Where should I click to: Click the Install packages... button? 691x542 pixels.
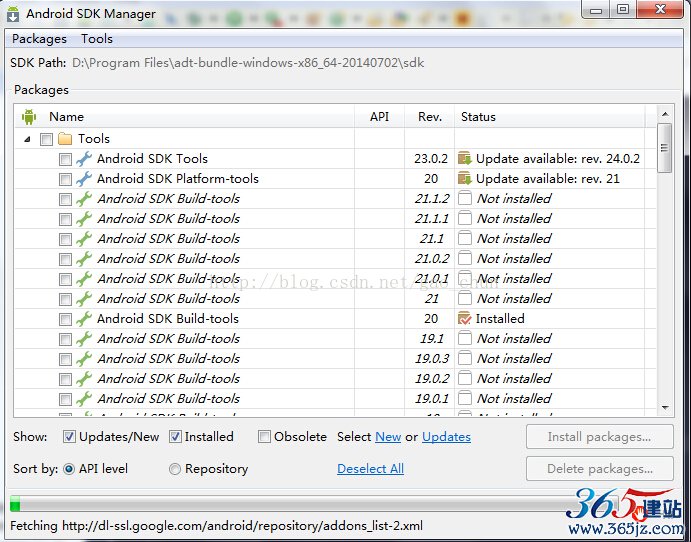[599, 437]
